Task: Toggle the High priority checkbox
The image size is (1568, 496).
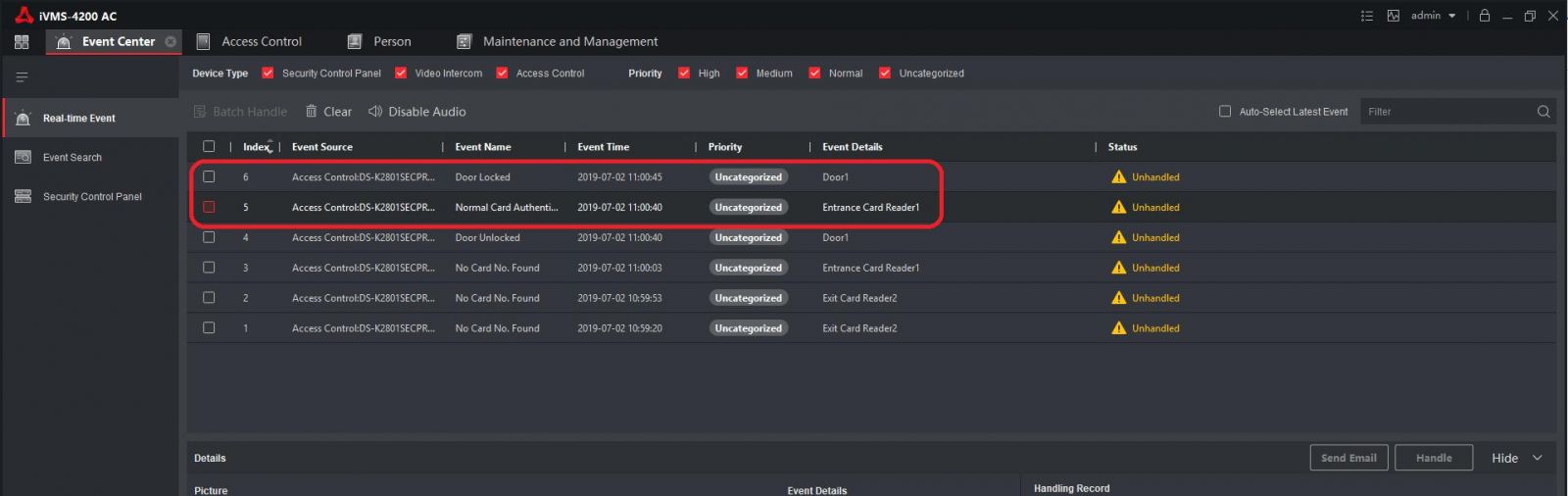Action: pos(684,74)
